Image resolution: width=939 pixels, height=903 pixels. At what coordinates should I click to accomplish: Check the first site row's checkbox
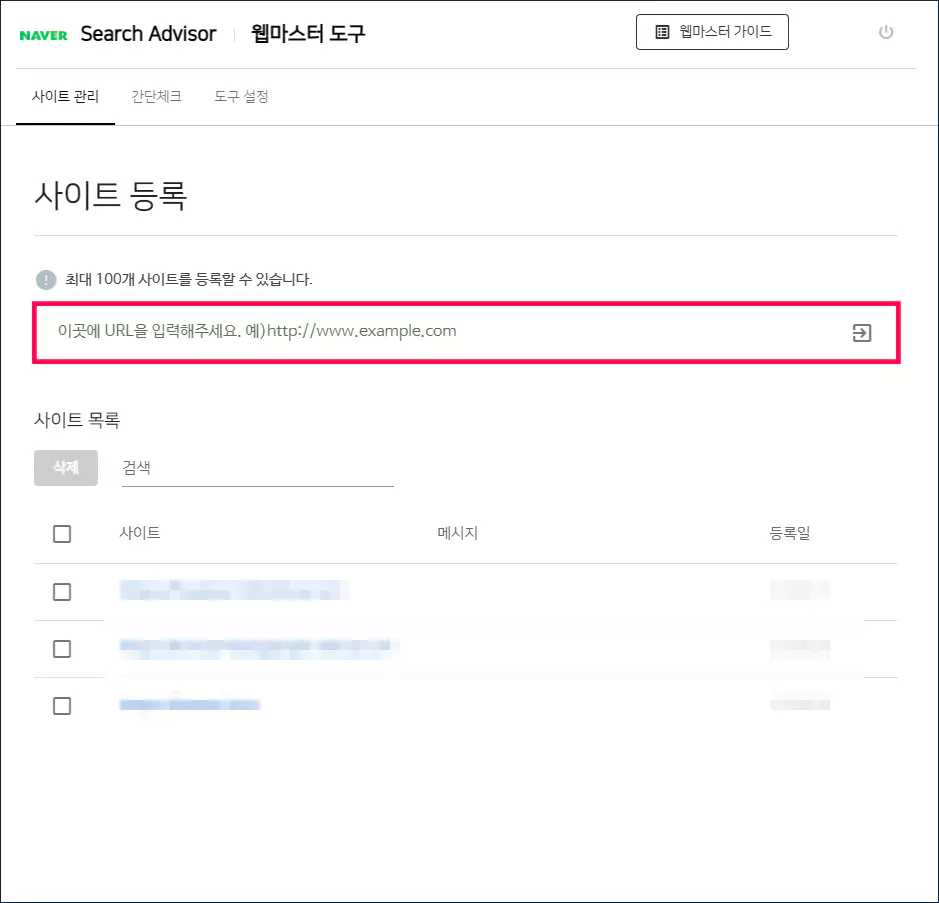tap(62, 591)
